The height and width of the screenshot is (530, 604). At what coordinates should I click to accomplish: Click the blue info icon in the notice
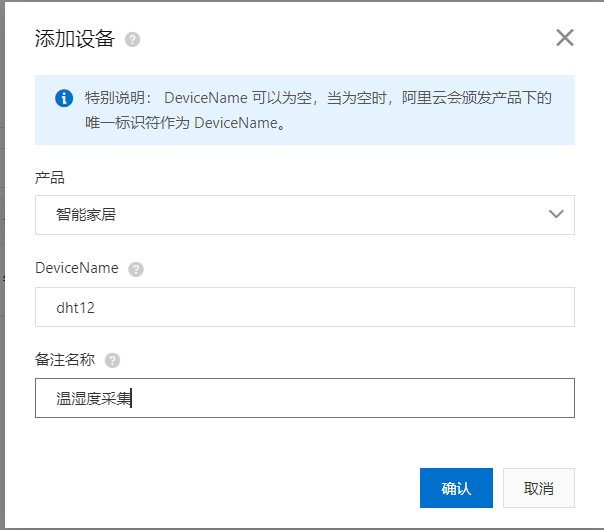[x=64, y=98]
